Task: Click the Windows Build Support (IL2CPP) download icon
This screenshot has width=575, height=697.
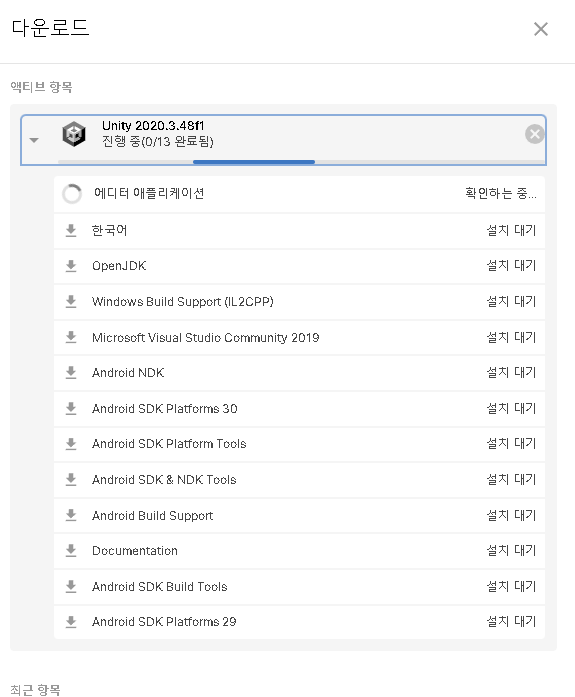Action: (x=71, y=302)
